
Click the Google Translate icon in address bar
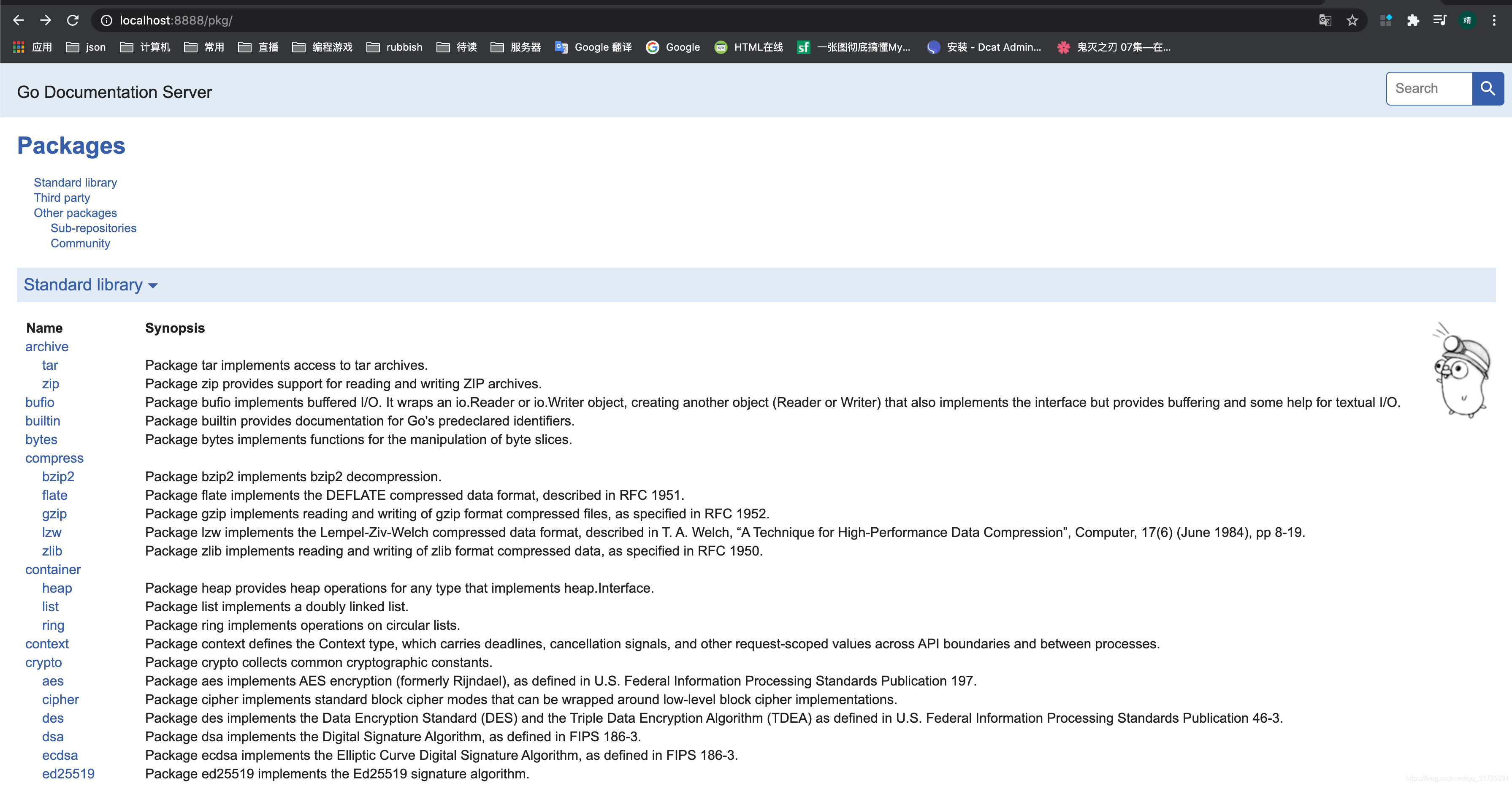tap(1325, 21)
